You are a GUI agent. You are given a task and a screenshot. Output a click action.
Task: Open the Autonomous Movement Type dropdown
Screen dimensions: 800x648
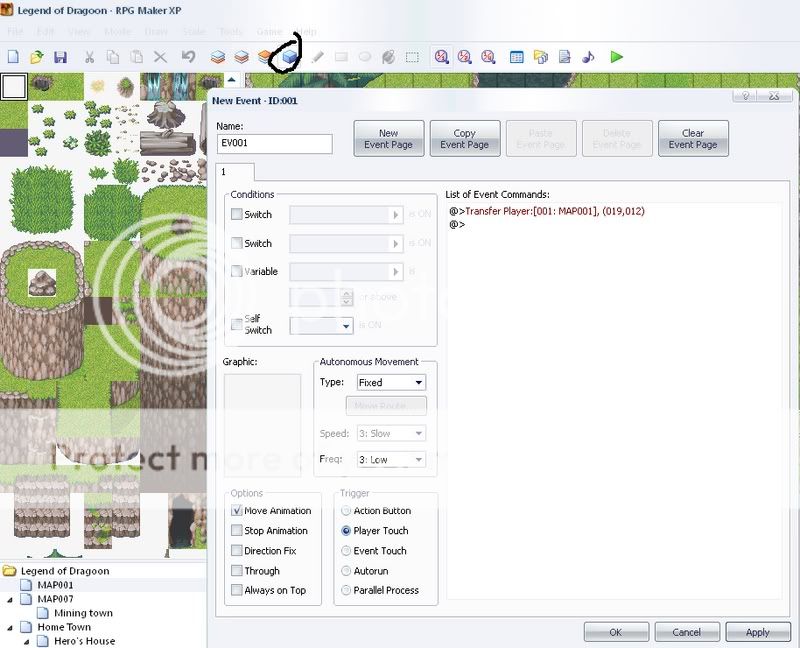pyautogui.click(x=391, y=382)
